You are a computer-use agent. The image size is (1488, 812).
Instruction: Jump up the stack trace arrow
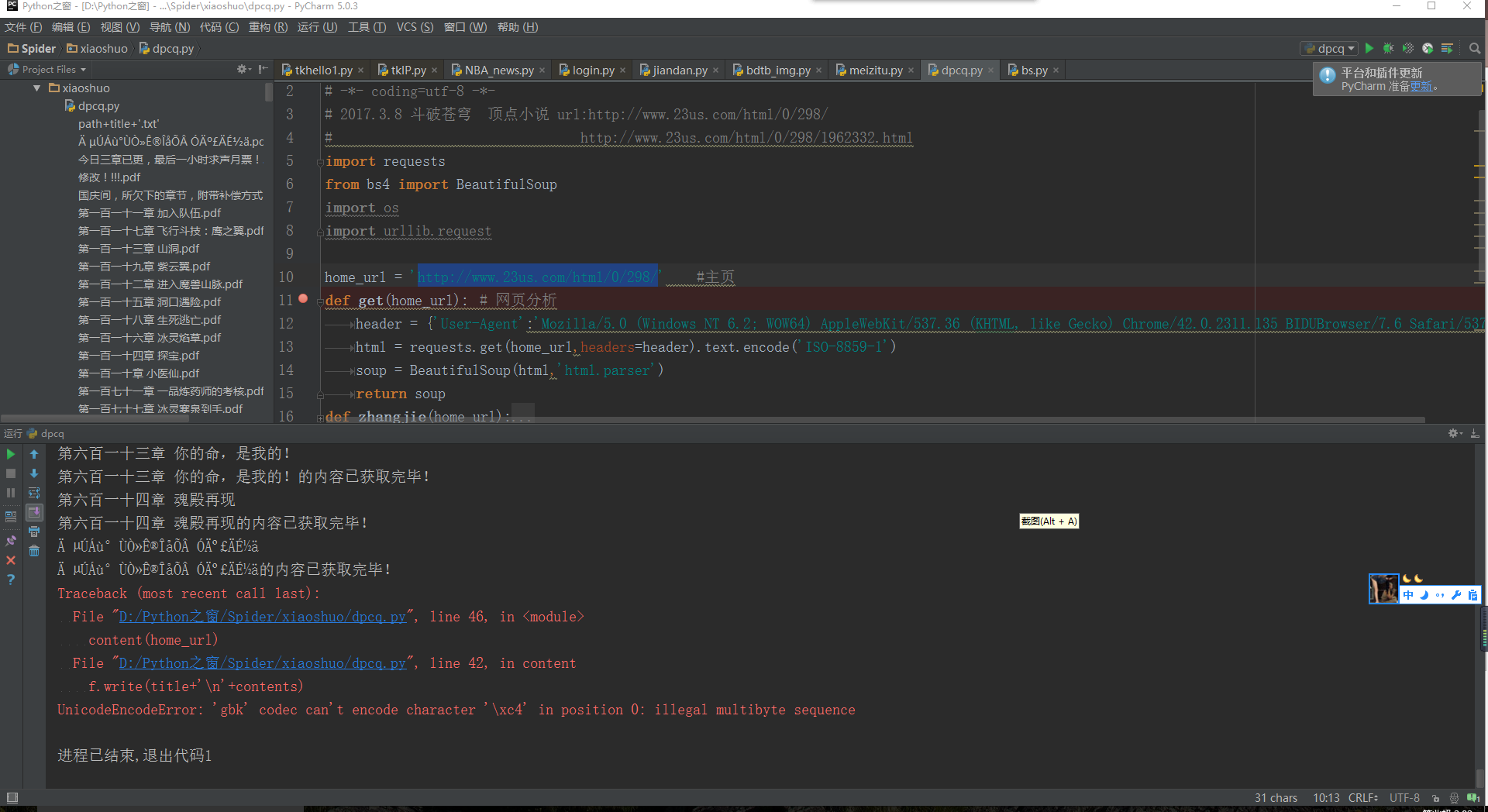click(x=34, y=454)
